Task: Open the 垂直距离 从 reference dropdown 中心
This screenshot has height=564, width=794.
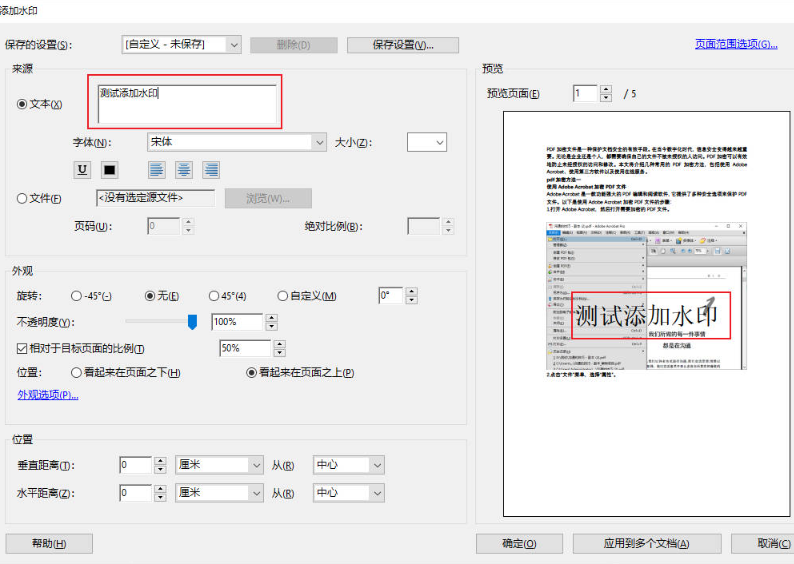Action: pos(349,465)
